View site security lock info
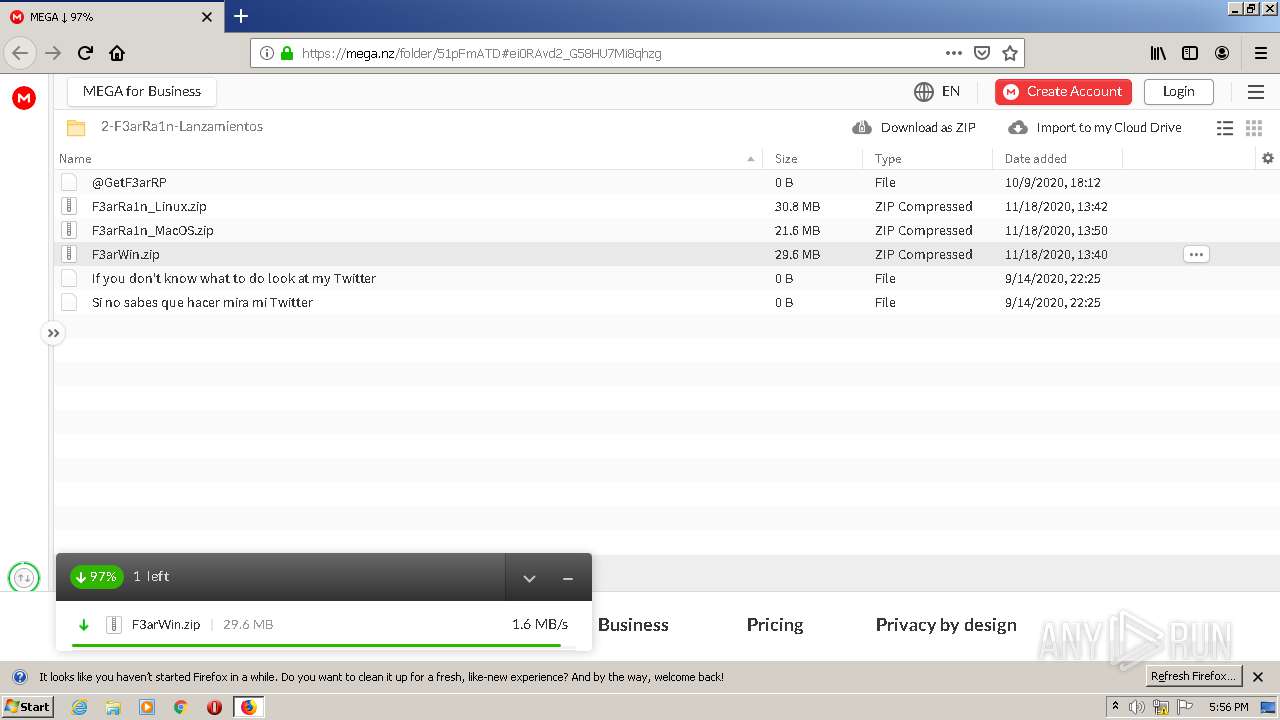This screenshot has width=1280, height=720. point(287,53)
